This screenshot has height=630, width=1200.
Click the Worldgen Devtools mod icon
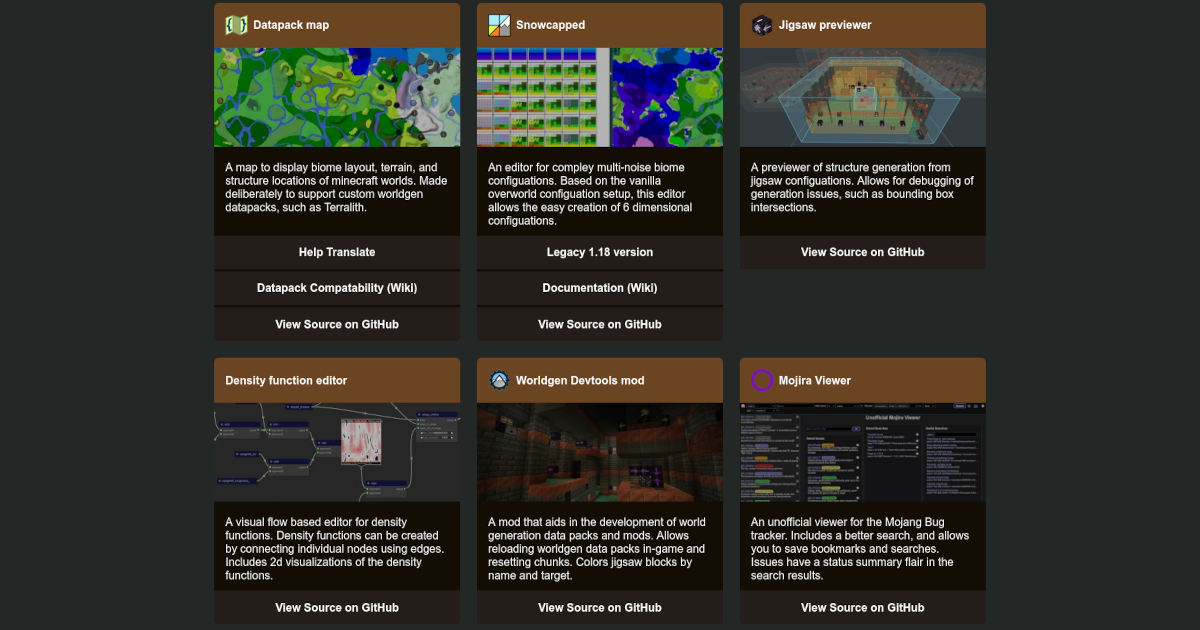[499, 380]
